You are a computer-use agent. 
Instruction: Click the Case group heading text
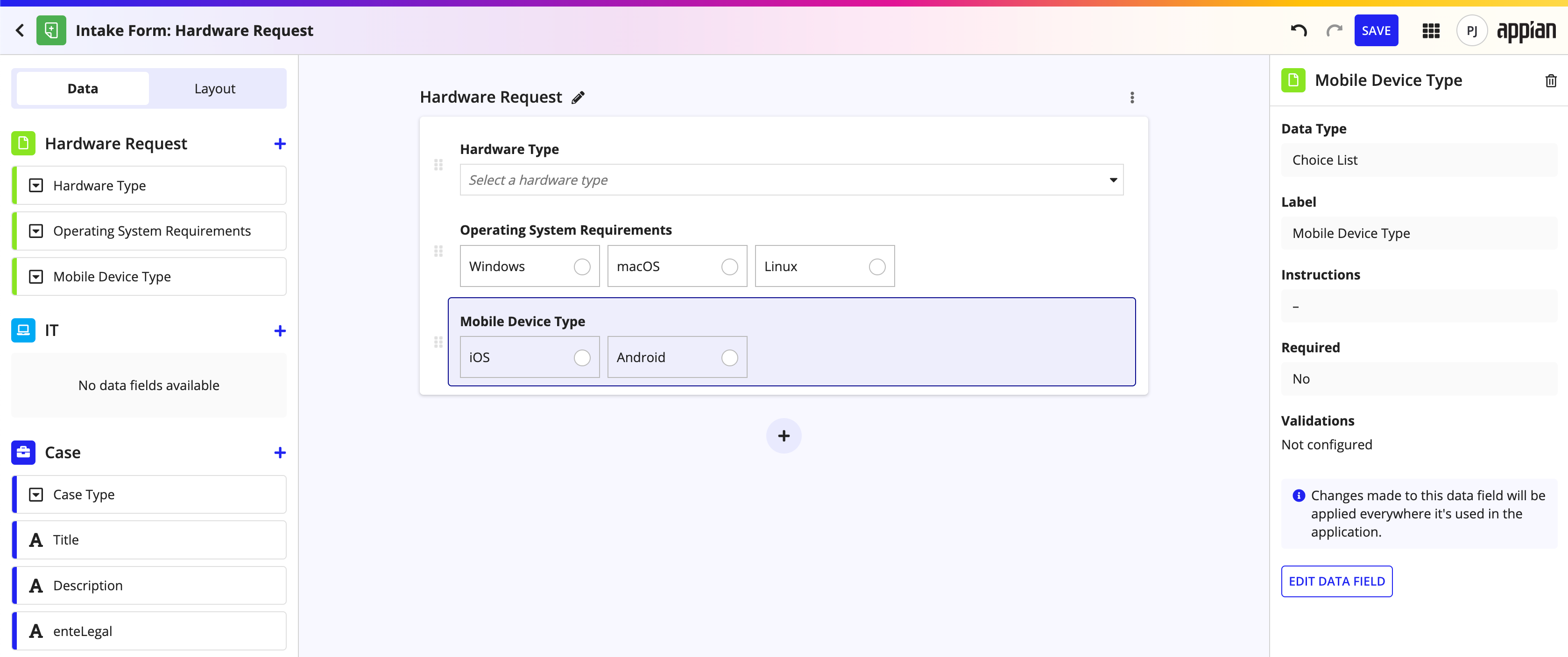[x=63, y=452]
